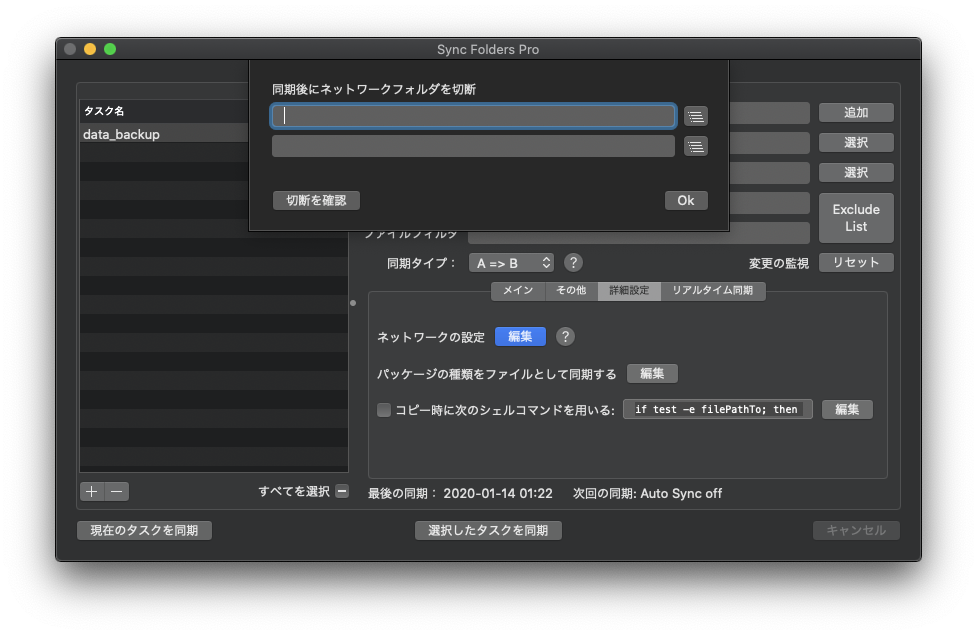
Task: Select the 詳細設定 tab
Action: pyautogui.click(x=629, y=290)
